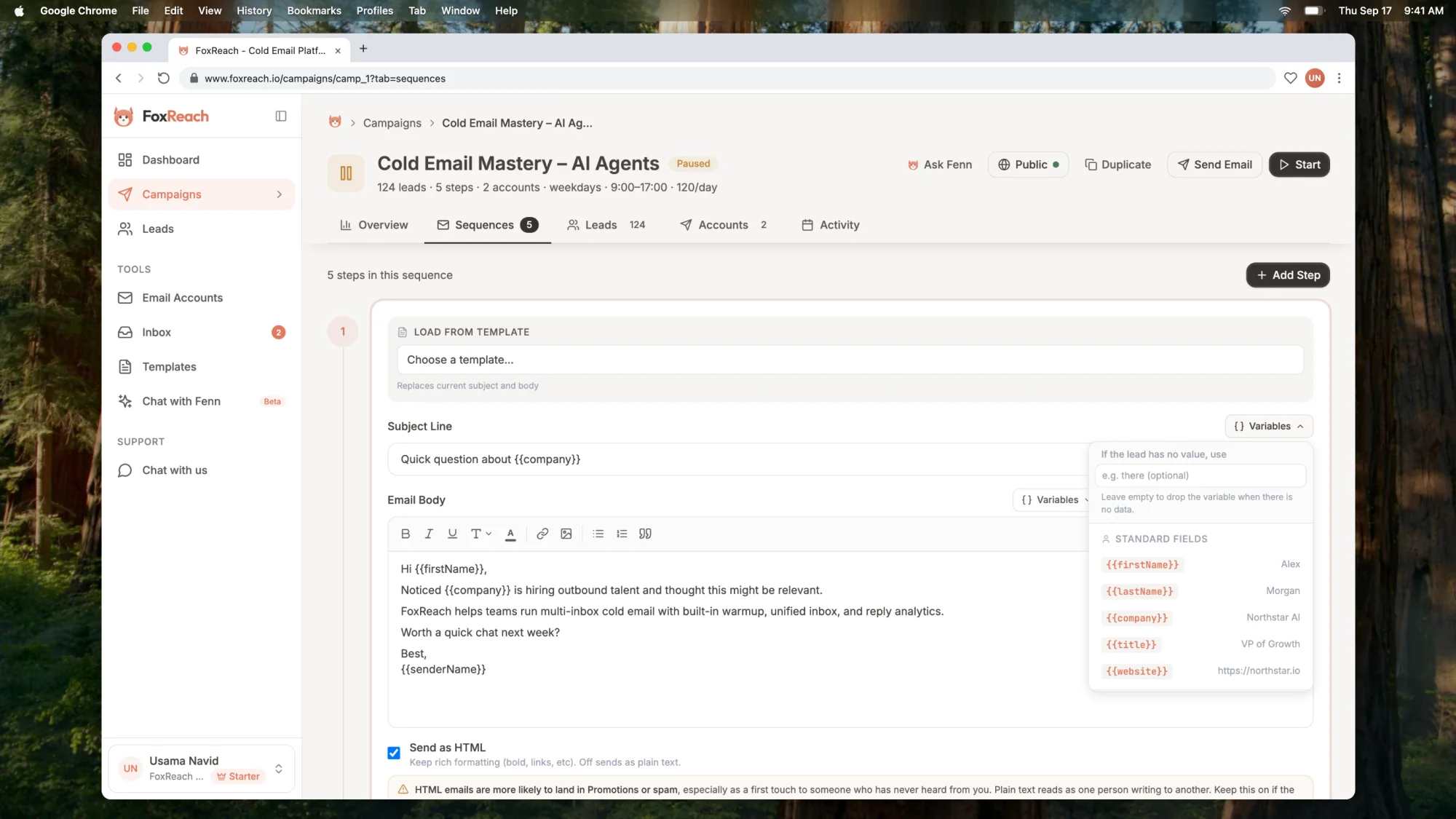Click Ask Fenn button

pos(939,165)
